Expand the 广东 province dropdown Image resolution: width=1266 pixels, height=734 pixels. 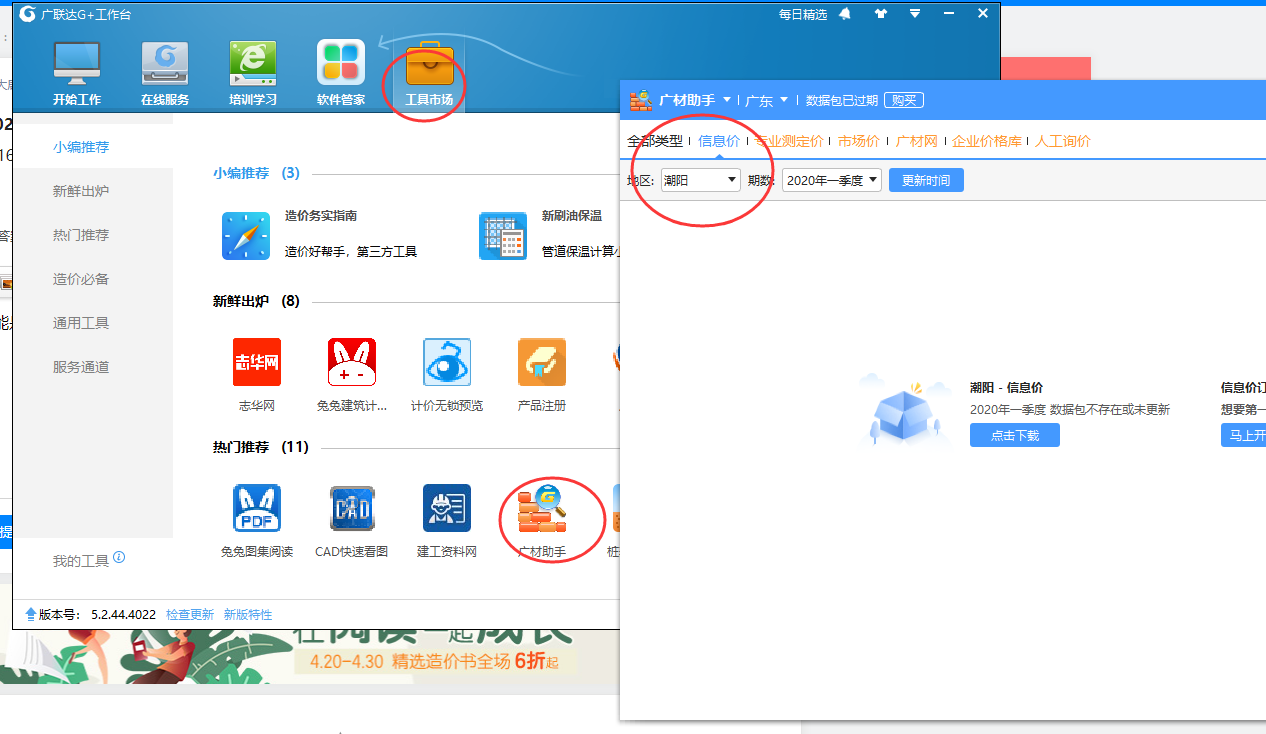[x=784, y=100]
